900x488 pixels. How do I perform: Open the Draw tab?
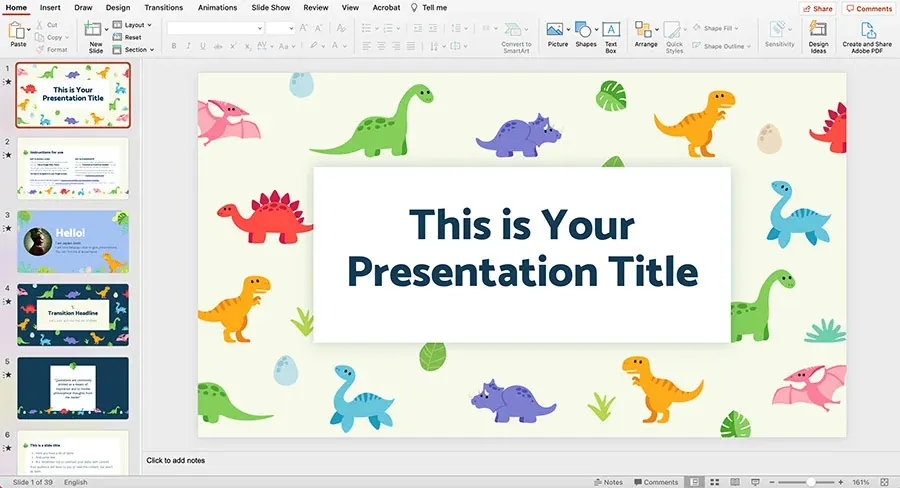[83, 7]
